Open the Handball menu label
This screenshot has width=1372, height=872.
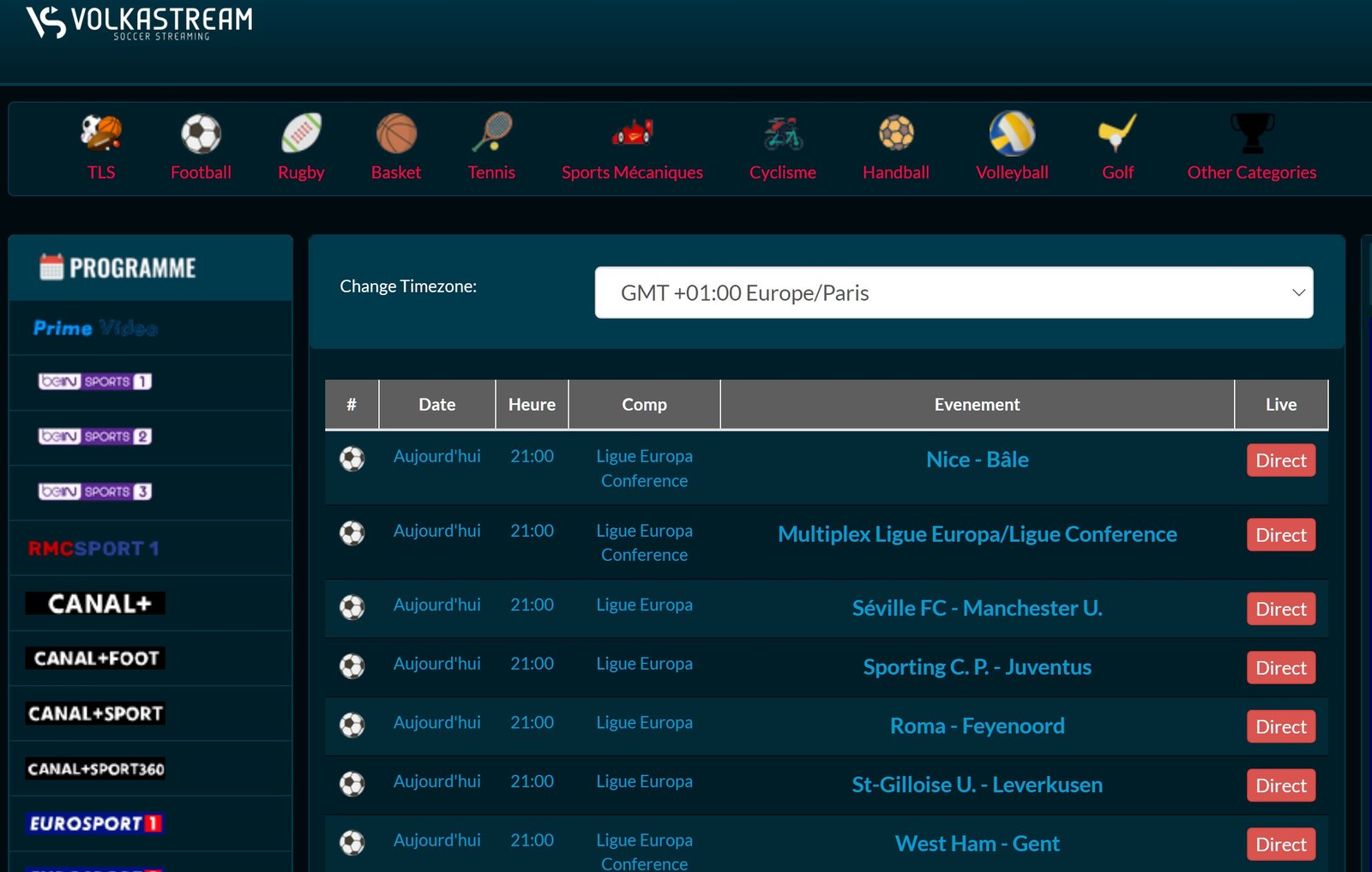point(896,172)
